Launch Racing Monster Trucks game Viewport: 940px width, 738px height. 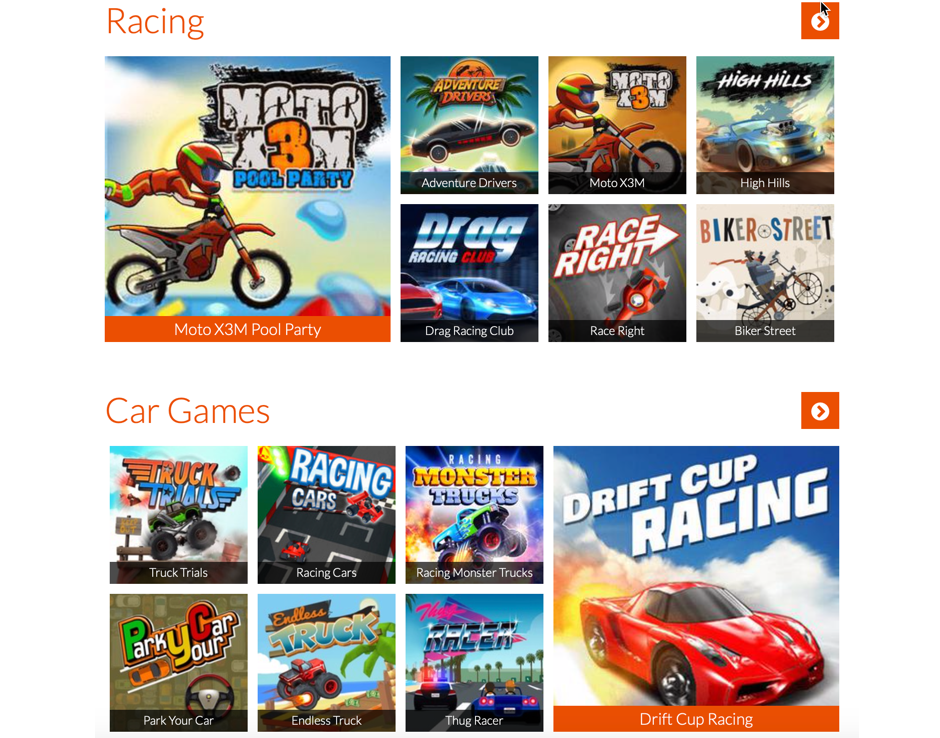[474, 514]
